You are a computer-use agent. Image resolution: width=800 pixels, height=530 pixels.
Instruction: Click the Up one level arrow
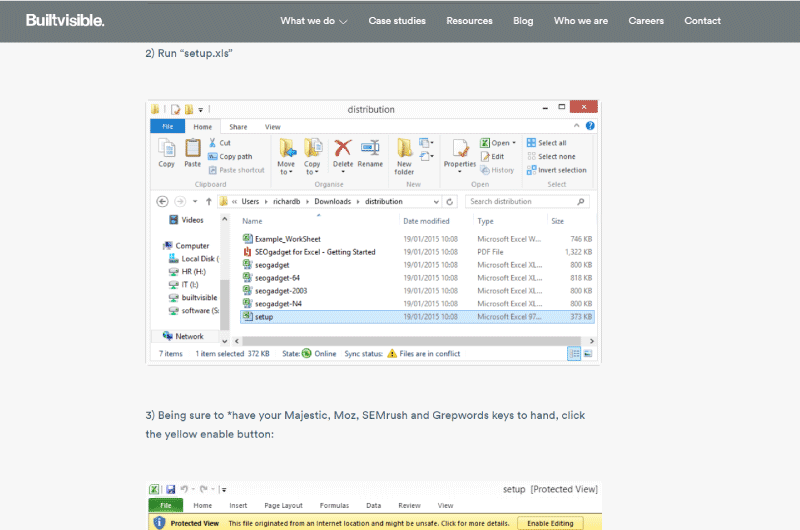[209, 201]
